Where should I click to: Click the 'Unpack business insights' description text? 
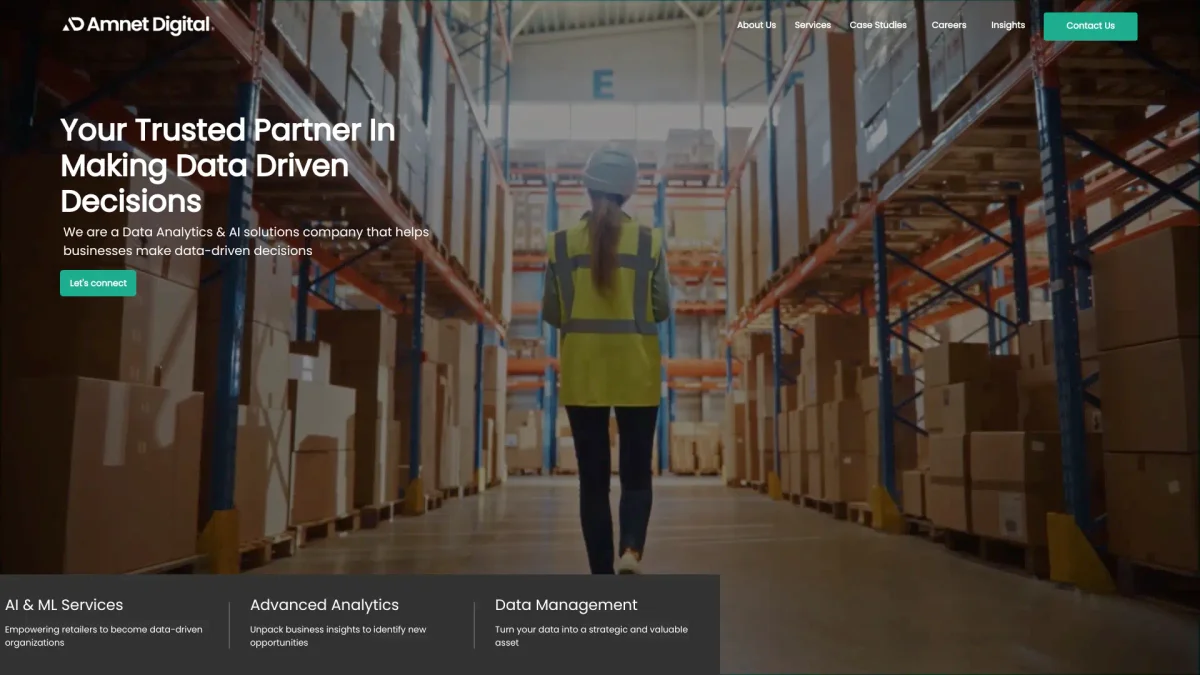coord(338,636)
